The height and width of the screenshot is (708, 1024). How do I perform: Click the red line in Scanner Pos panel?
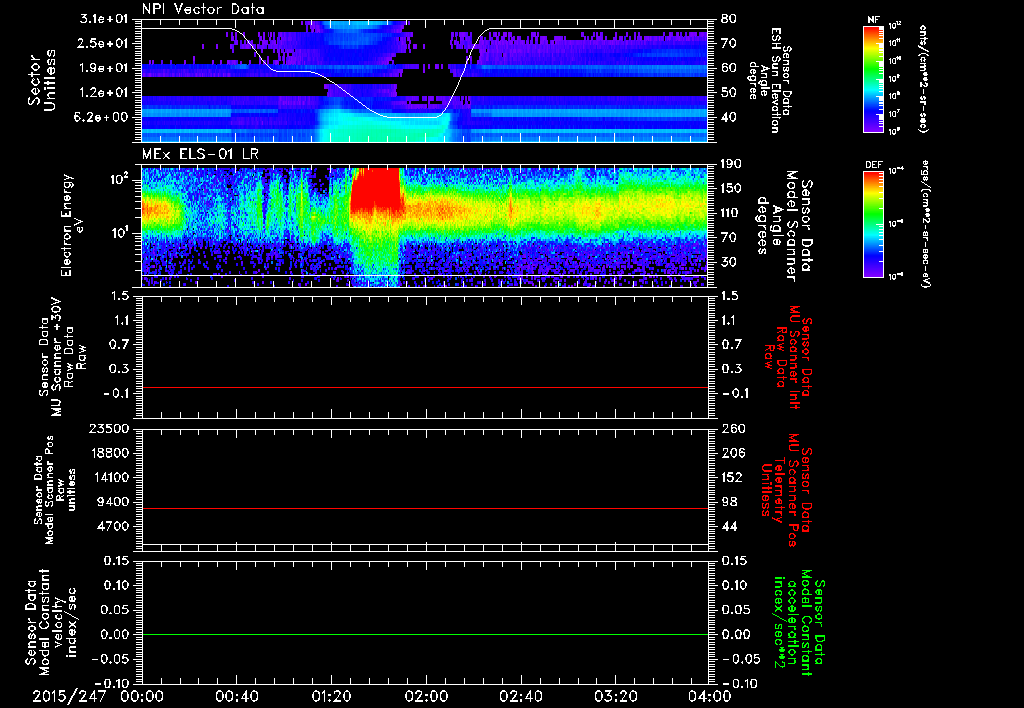pos(424,508)
